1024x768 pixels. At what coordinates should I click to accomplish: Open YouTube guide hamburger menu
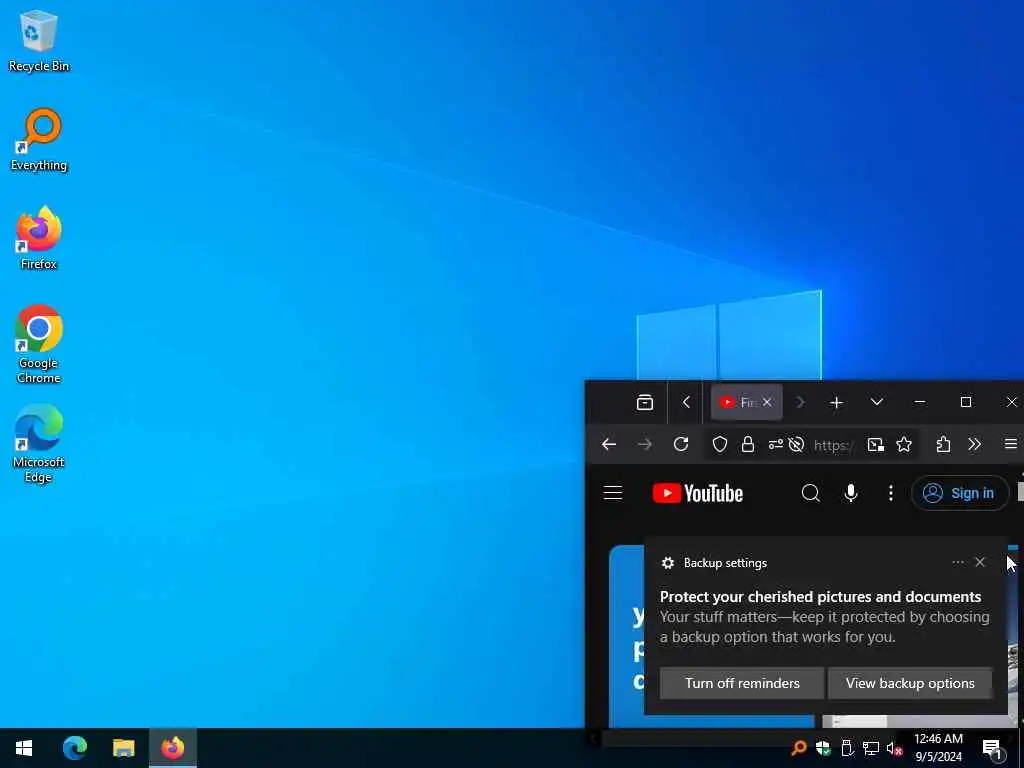[613, 493]
